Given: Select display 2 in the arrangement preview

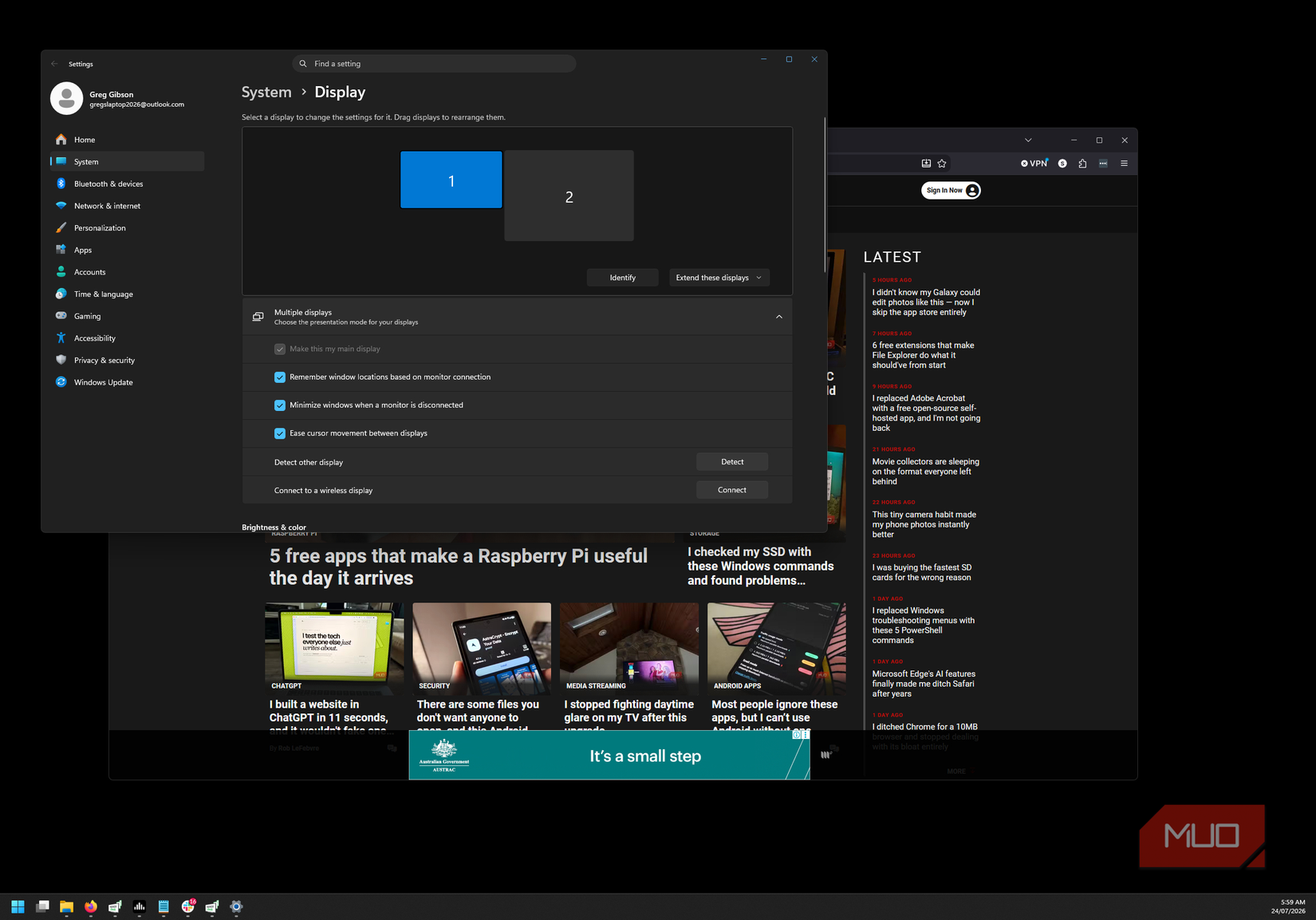Looking at the screenshot, I should point(569,196).
